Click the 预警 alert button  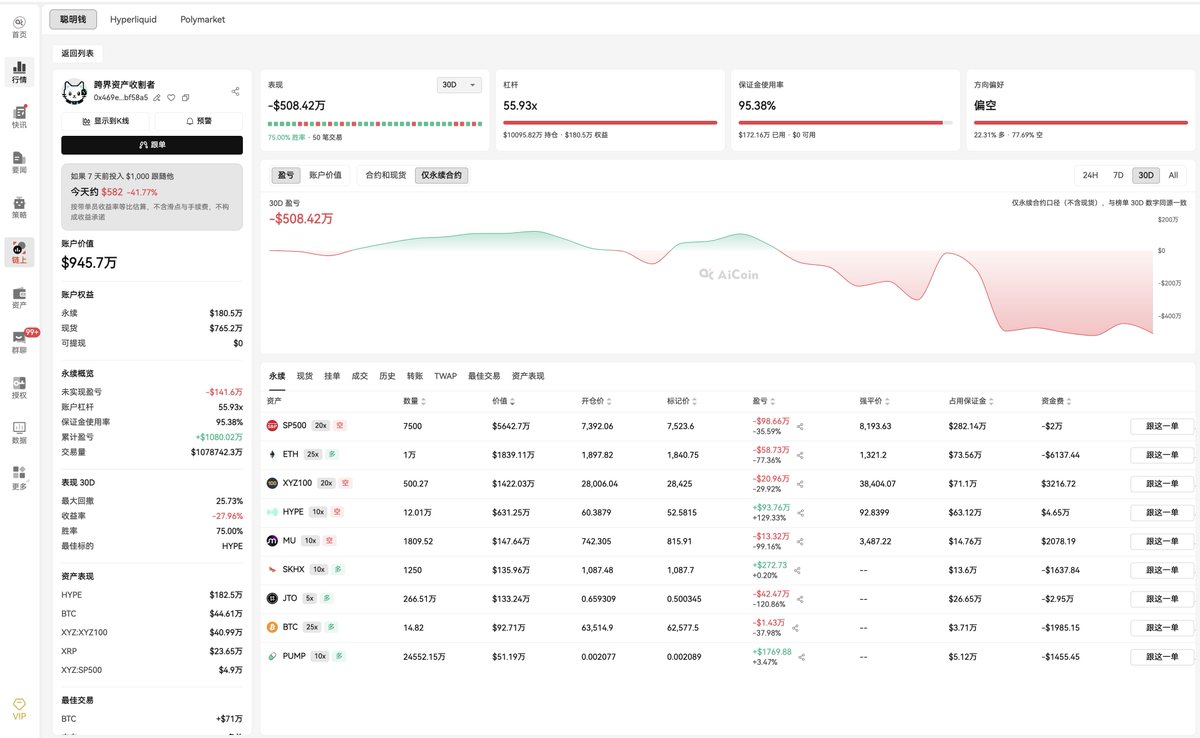tap(198, 121)
